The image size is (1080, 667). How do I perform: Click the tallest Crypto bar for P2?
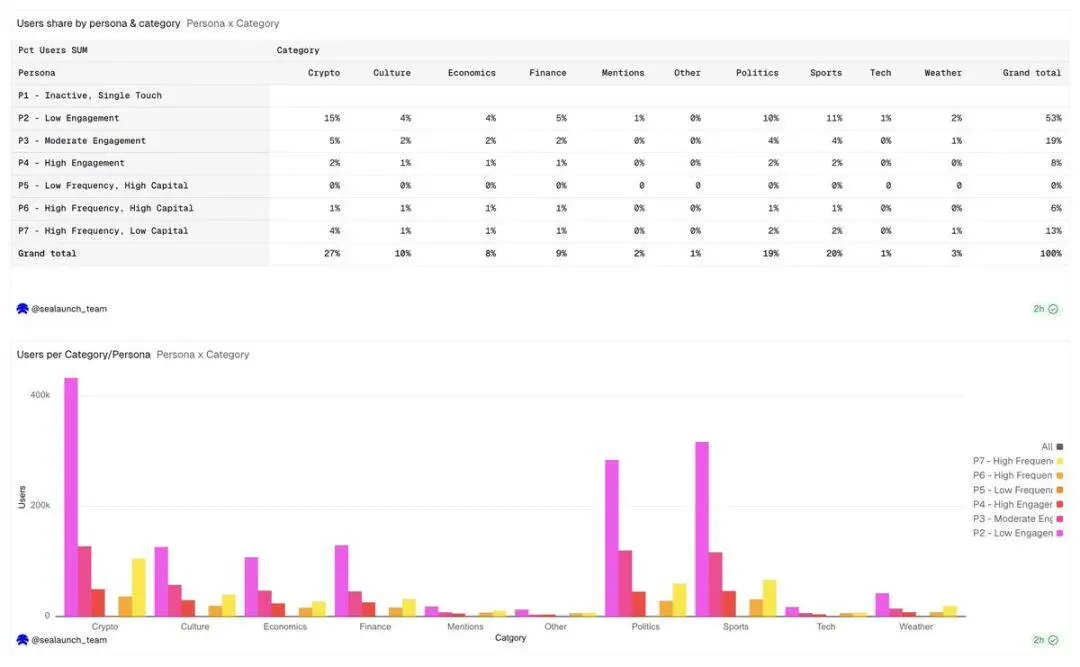point(71,497)
